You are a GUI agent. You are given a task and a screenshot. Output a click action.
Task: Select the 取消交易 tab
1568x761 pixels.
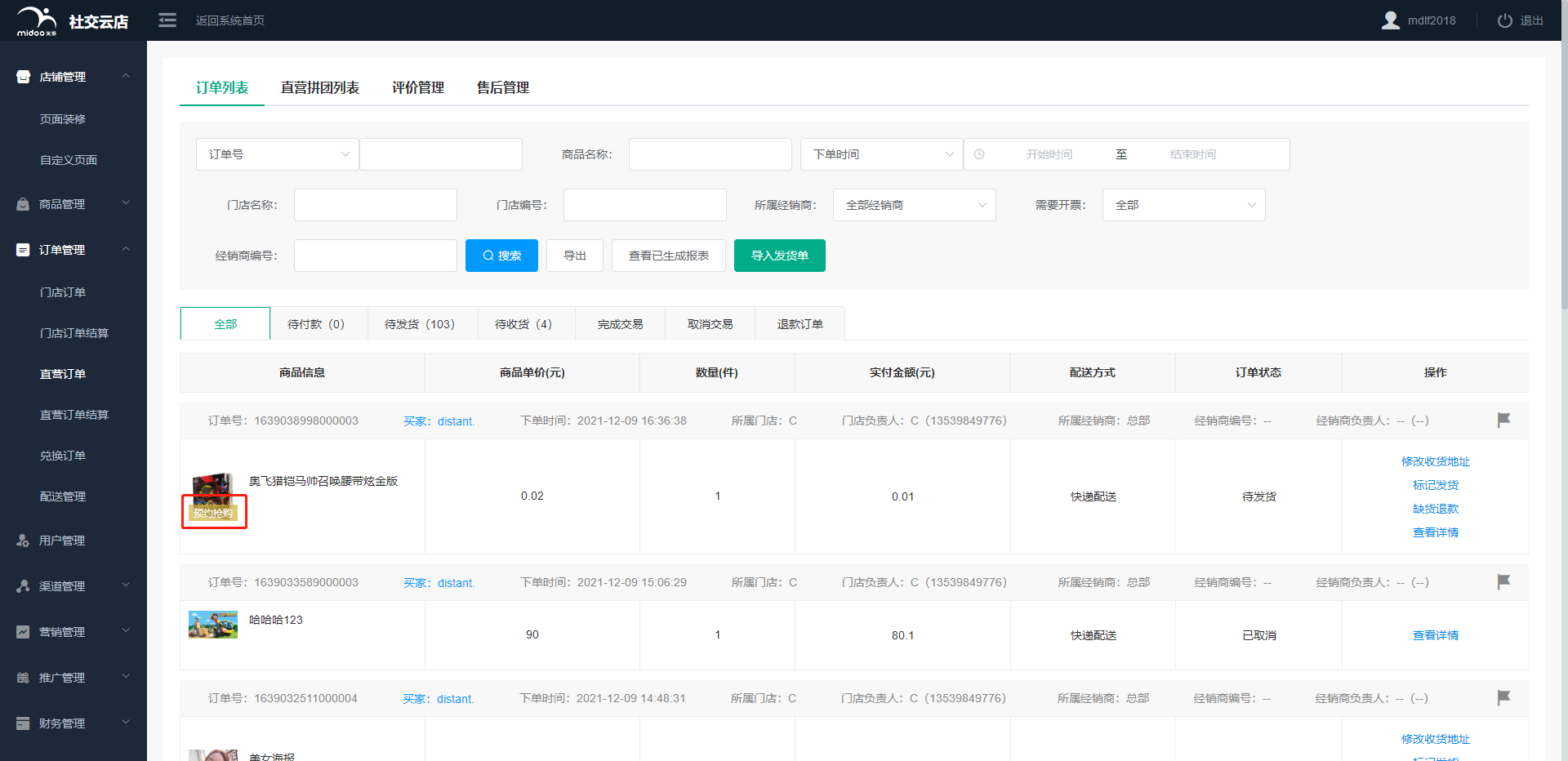tap(710, 324)
